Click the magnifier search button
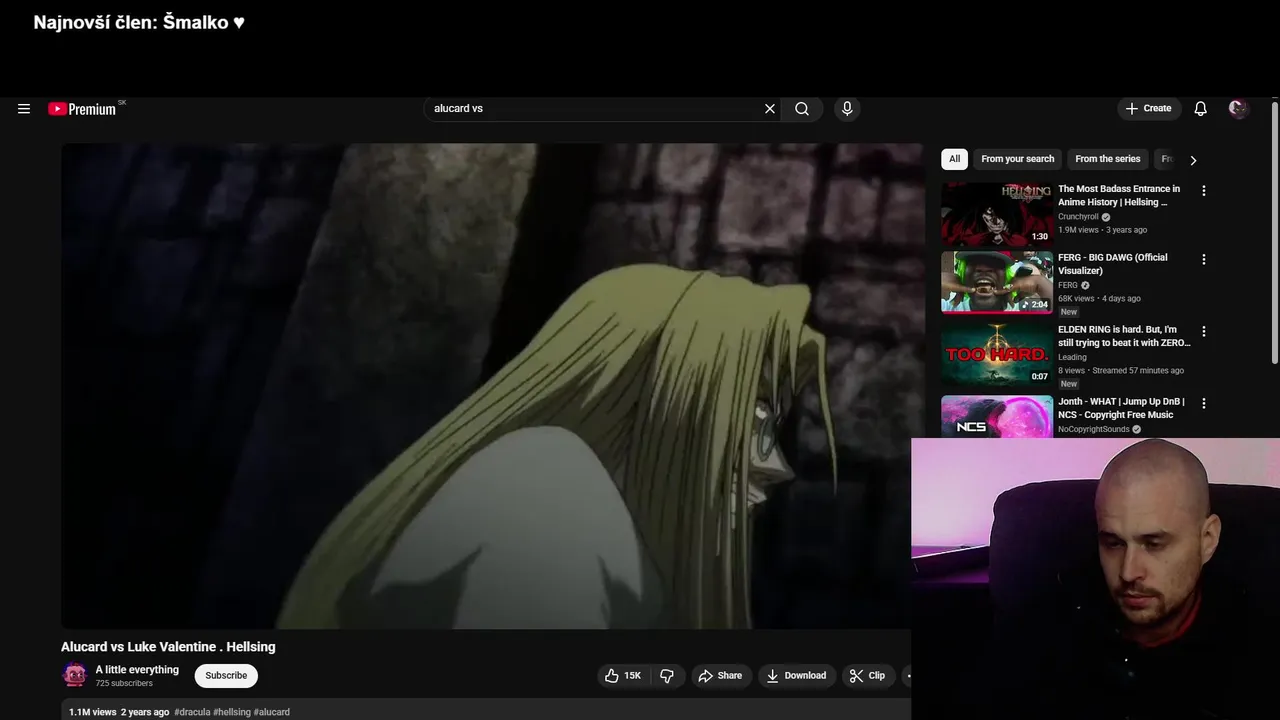1280x720 pixels. 802,109
